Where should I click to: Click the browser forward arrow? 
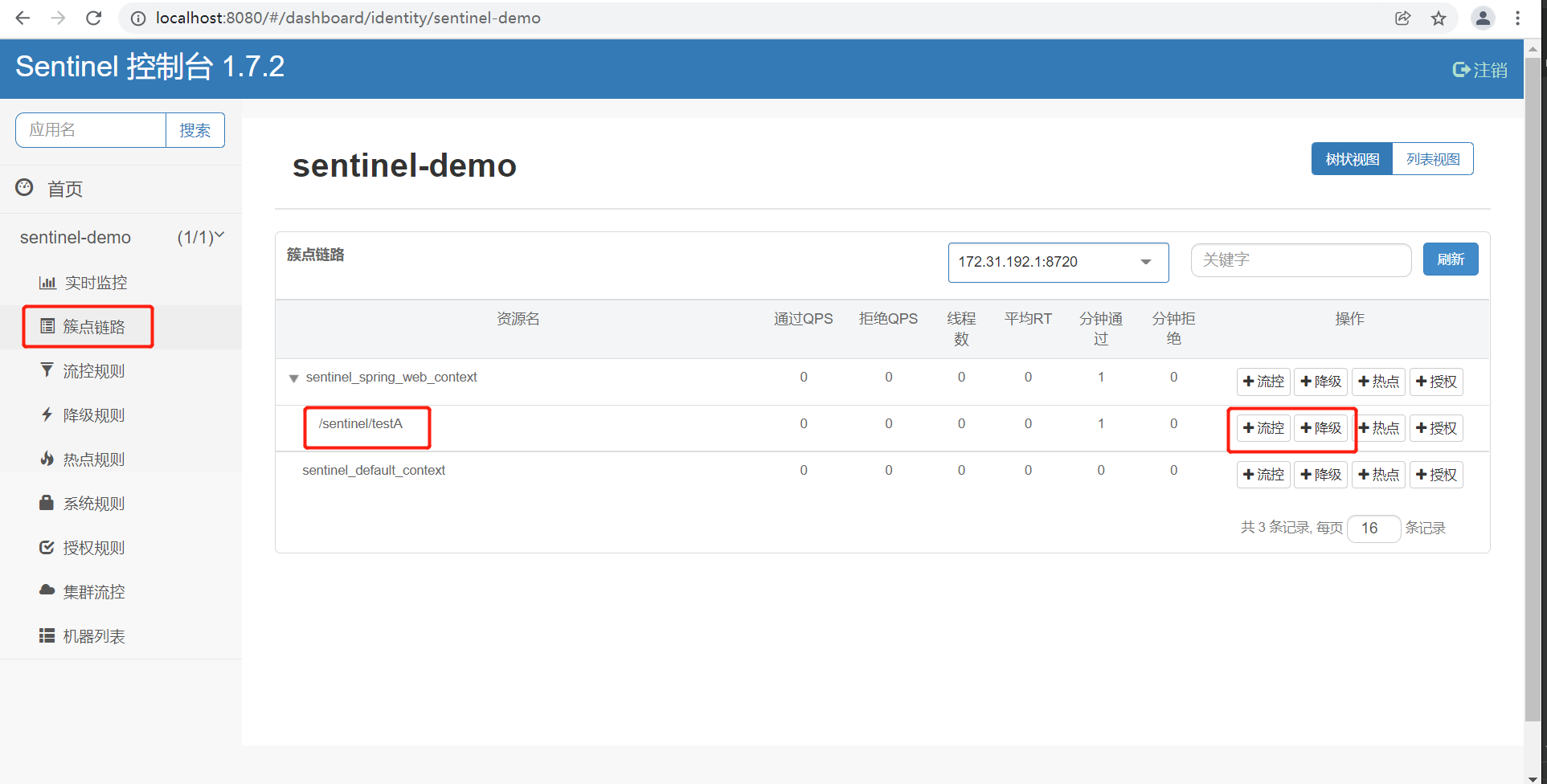coord(58,18)
